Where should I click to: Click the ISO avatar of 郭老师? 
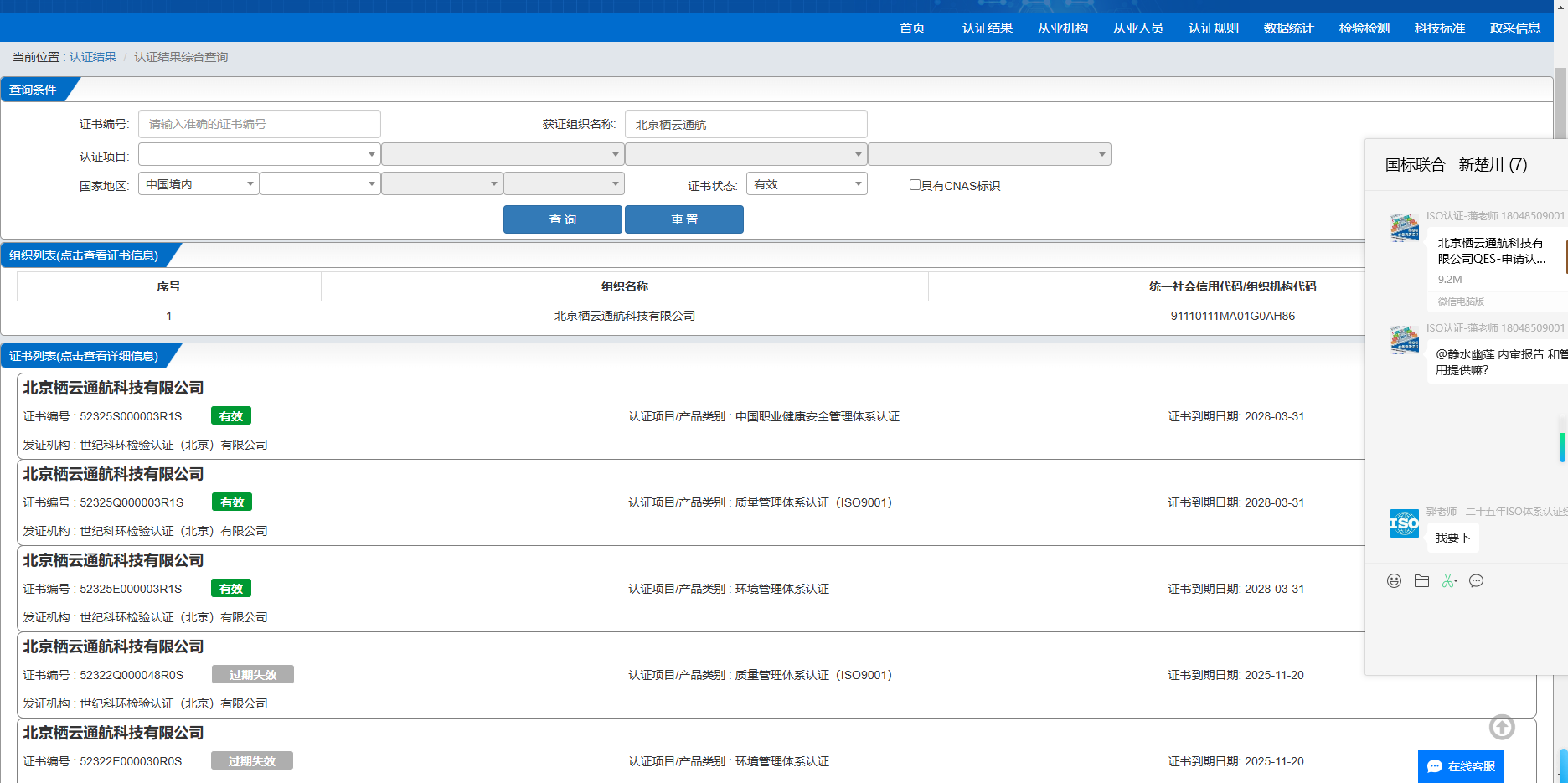(x=1404, y=523)
